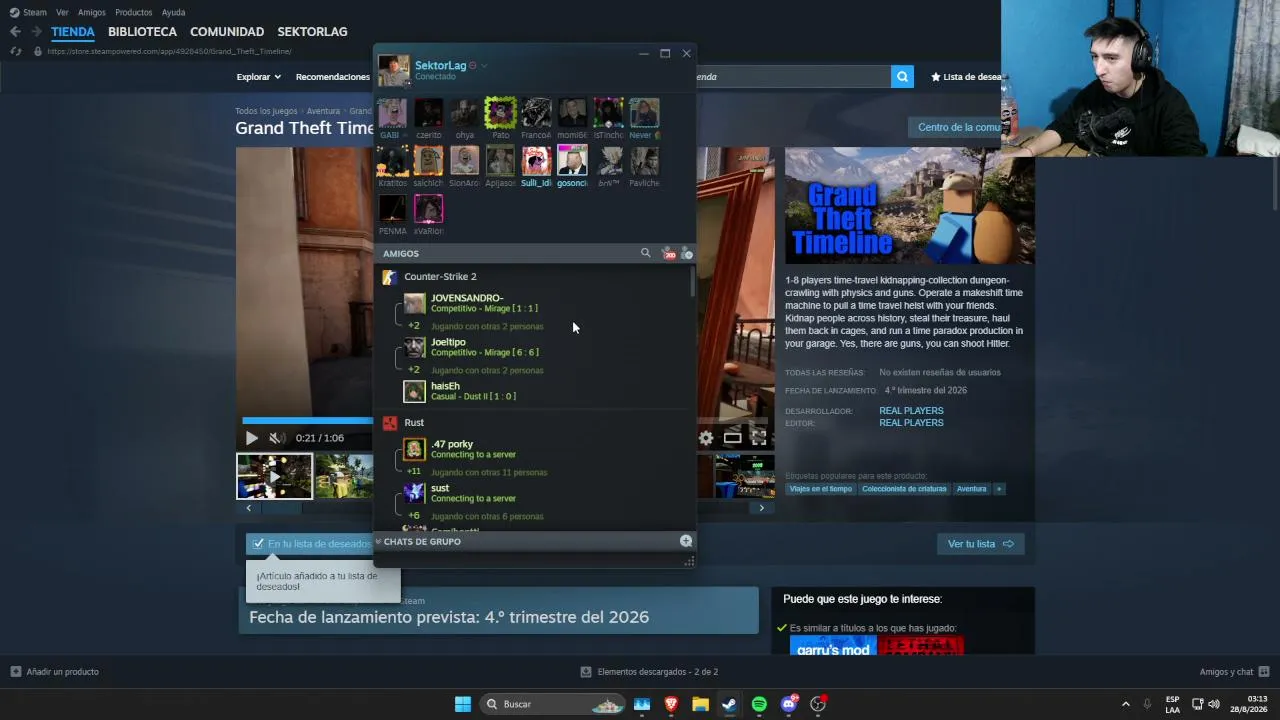Screen dimensions: 1280x720
Task: Click the 'Viajes en el tiempo' tag
Action: coord(820,489)
